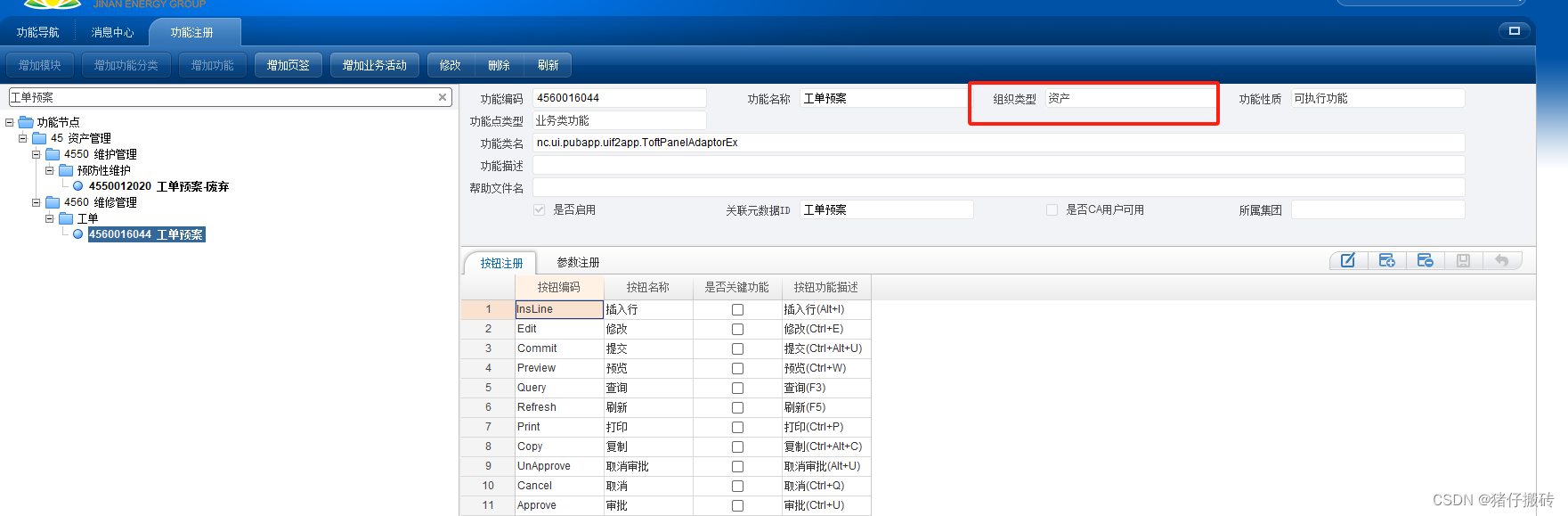Click the 按钮编码 column header
This screenshot has width=1568, height=516.
click(559, 287)
